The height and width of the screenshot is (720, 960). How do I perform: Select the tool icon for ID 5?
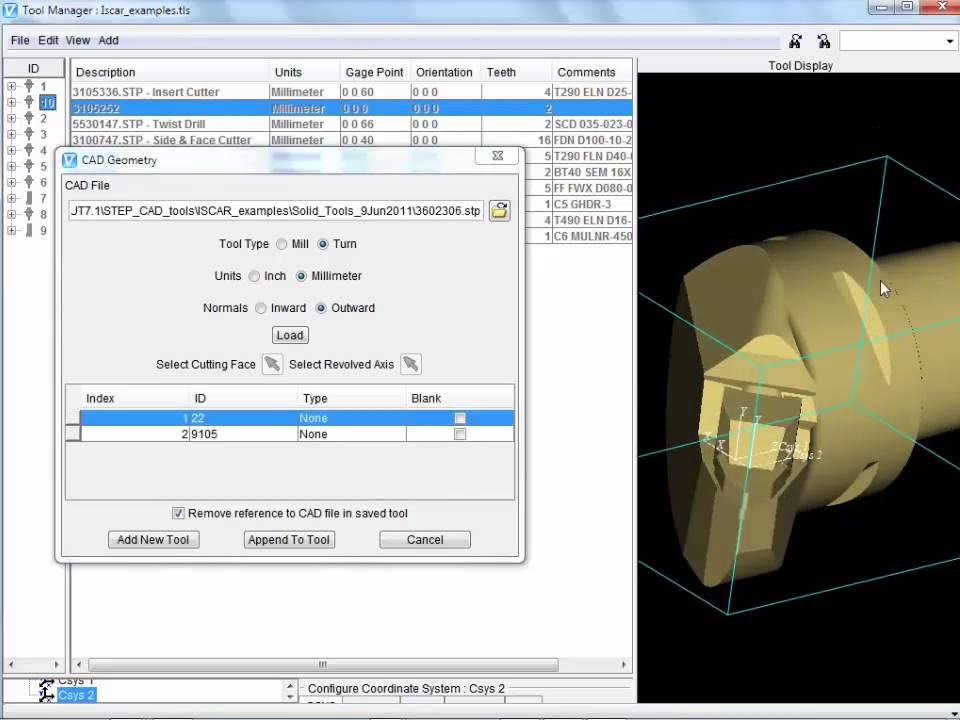29,166
